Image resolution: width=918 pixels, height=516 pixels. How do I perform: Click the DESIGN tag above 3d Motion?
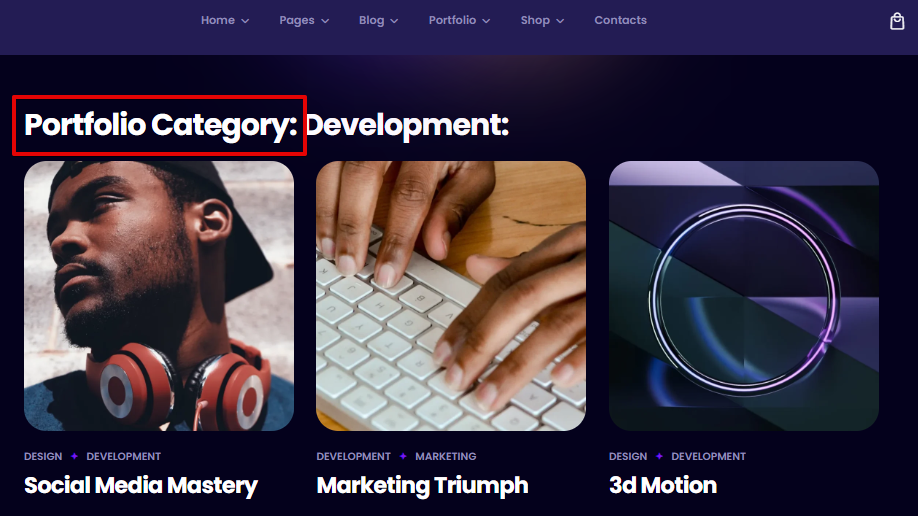pos(628,456)
